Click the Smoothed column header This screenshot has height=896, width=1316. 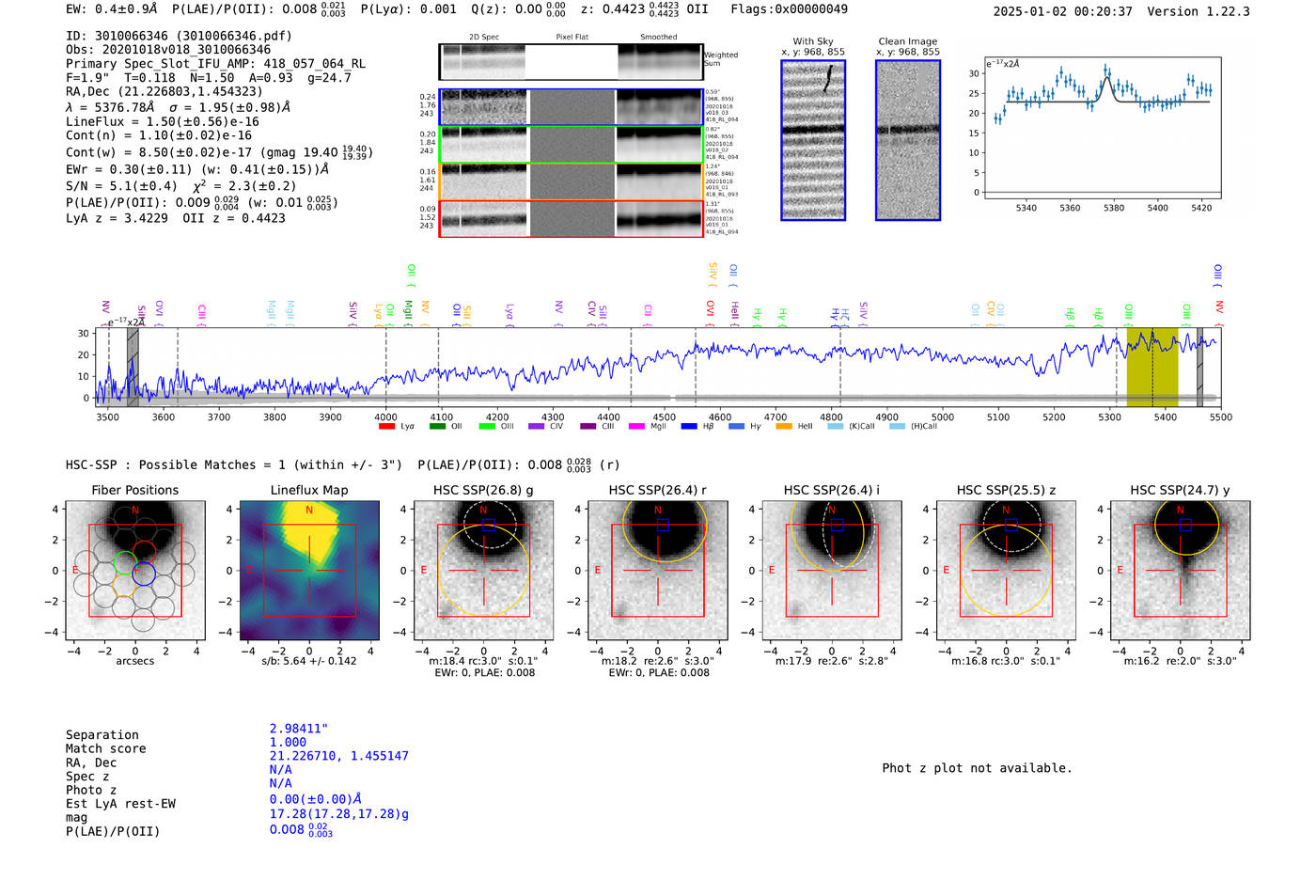659,38
